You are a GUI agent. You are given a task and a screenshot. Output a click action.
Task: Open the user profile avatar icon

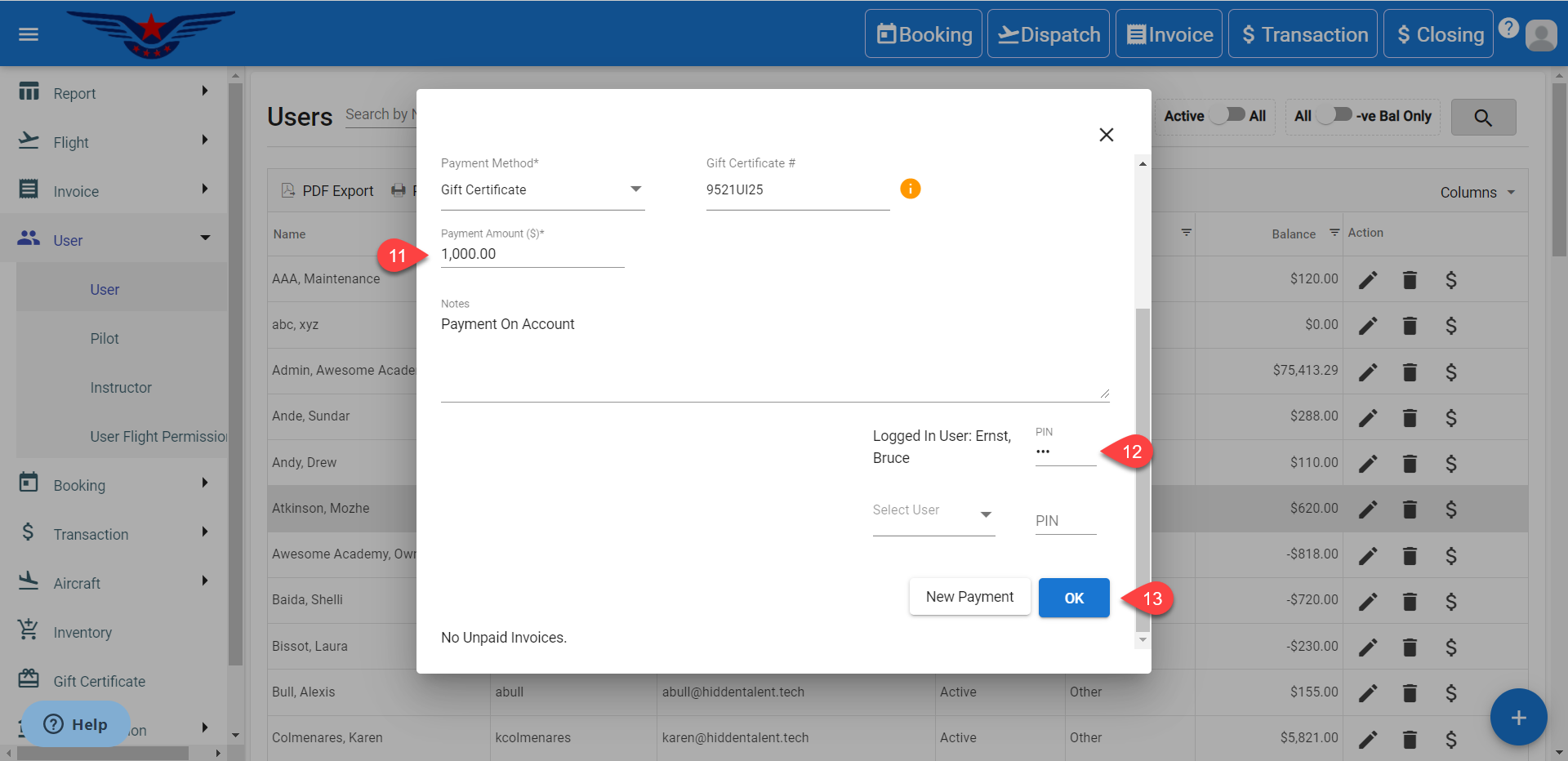click(x=1541, y=35)
